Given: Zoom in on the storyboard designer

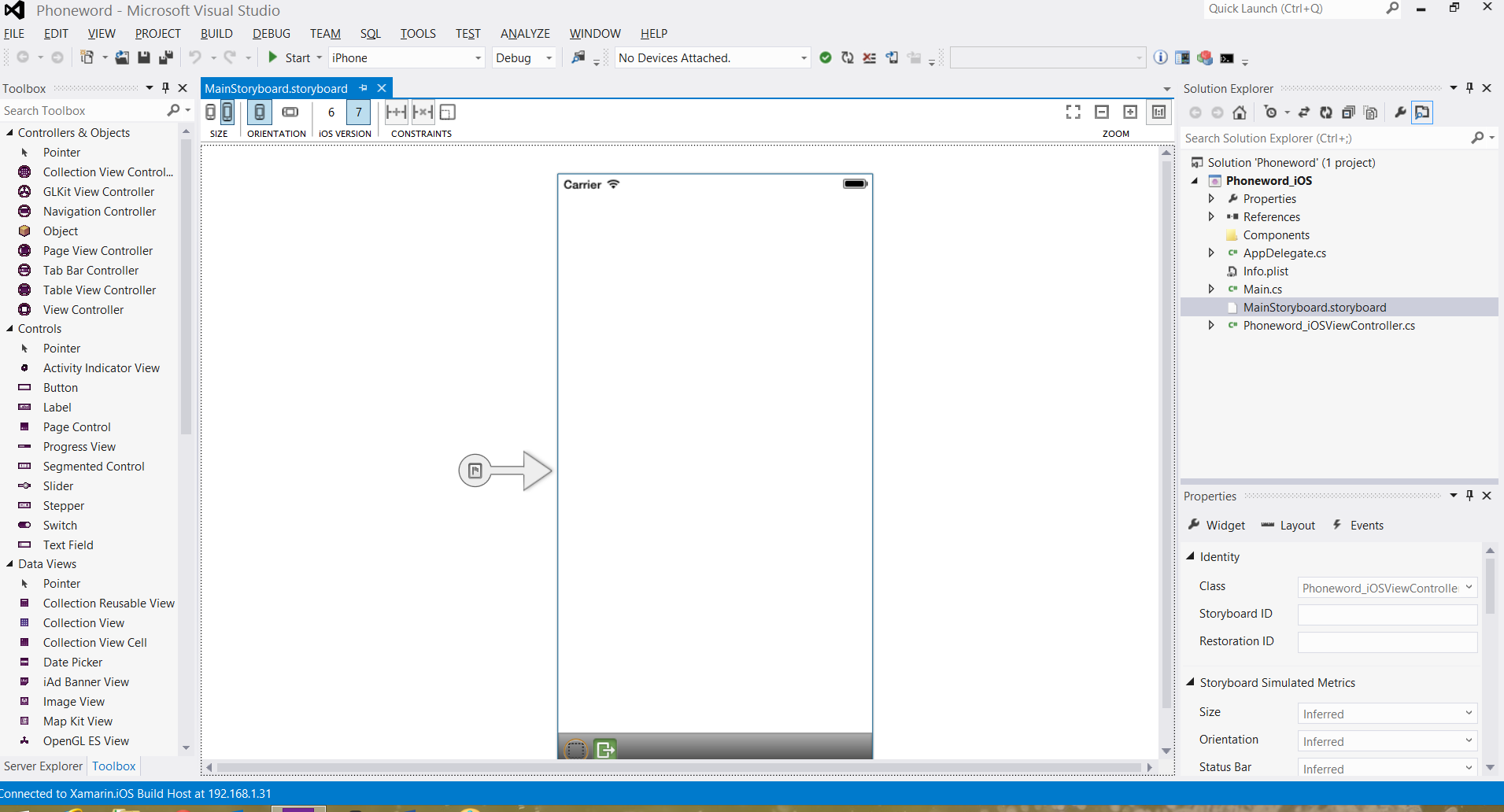Looking at the screenshot, I should click(x=1130, y=113).
